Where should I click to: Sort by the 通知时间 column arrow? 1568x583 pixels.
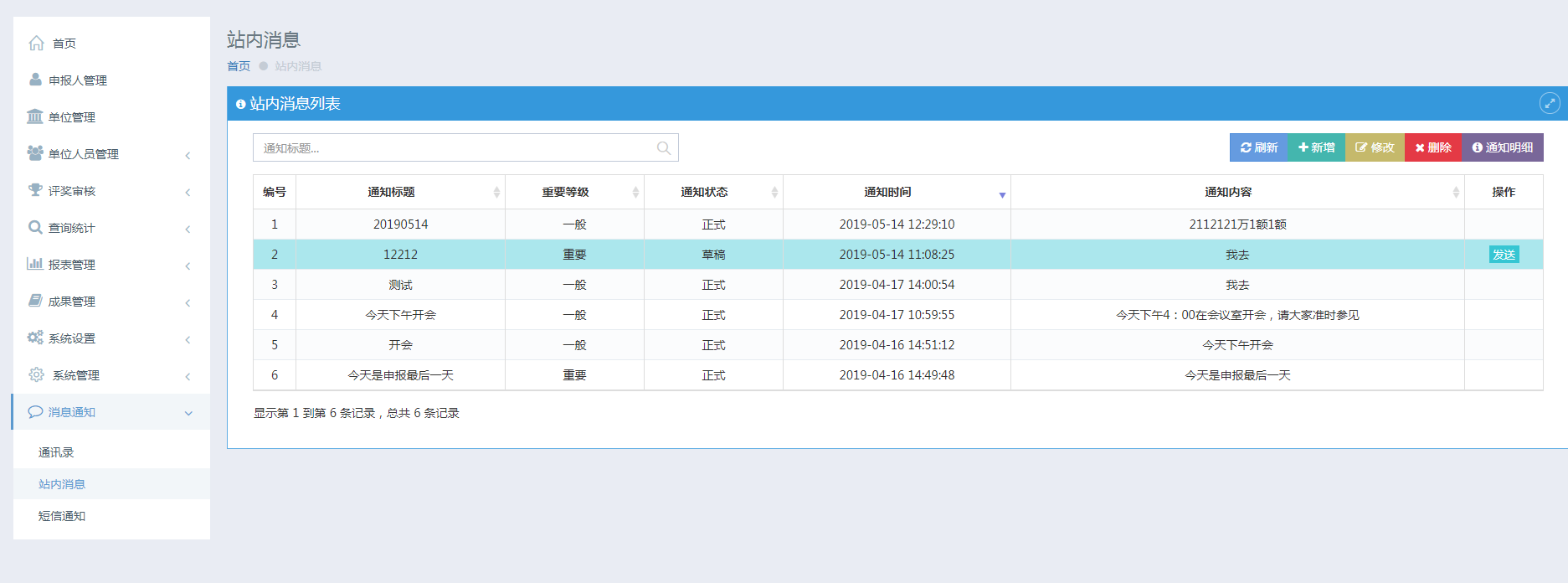point(1002,194)
